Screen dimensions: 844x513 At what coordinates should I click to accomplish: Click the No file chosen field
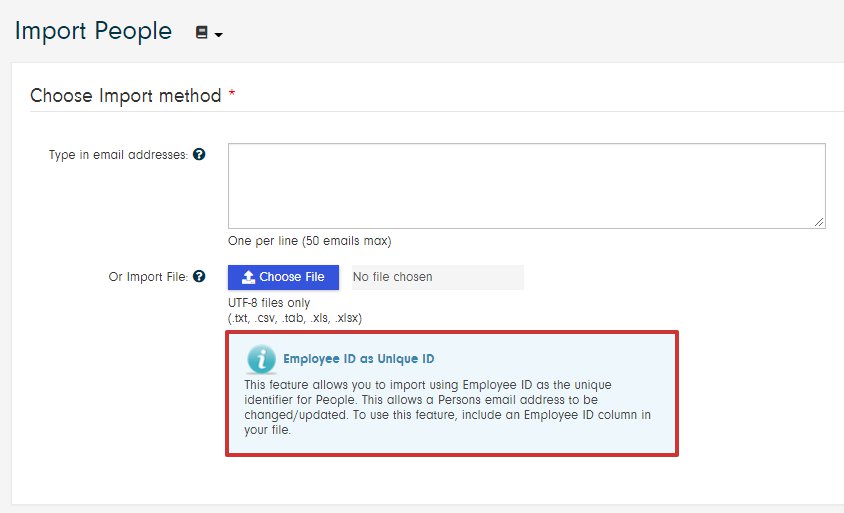click(x=436, y=277)
